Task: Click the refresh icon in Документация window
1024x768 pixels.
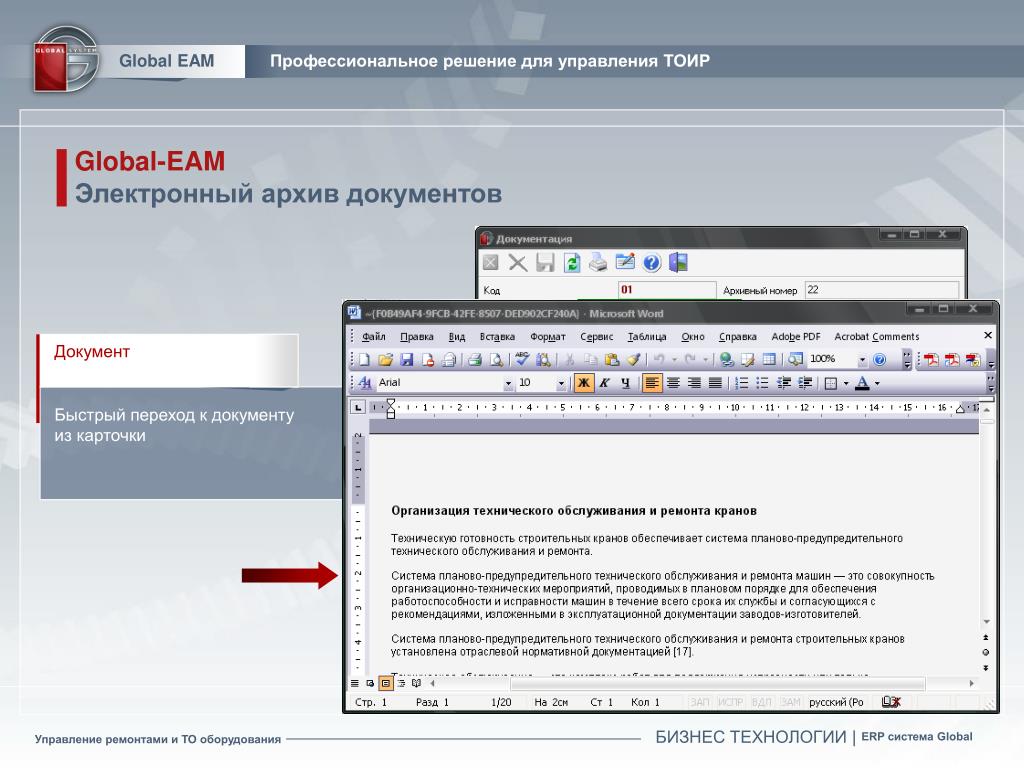Action: pyautogui.click(x=572, y=263)
